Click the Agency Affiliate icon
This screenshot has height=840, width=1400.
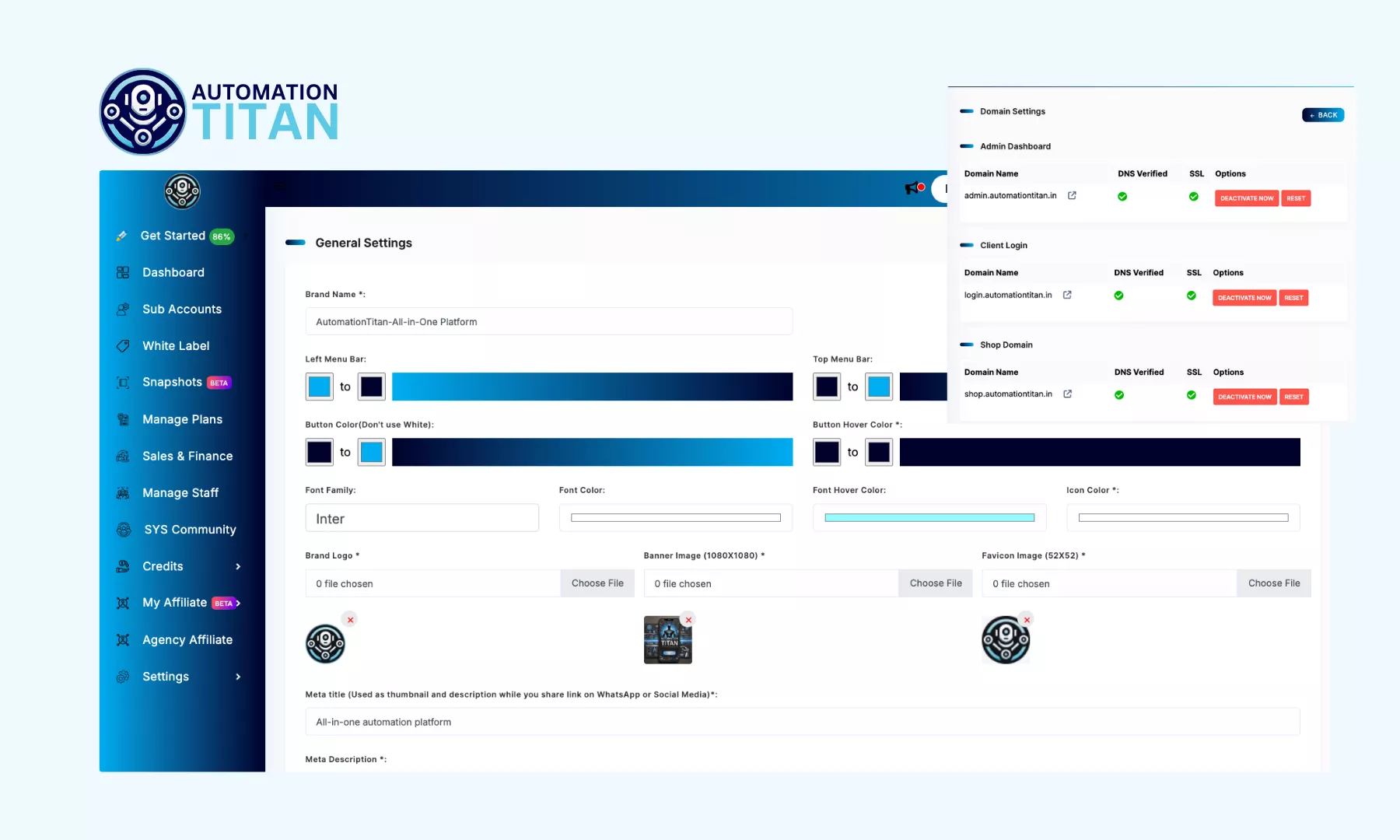(x=123, y=639)
